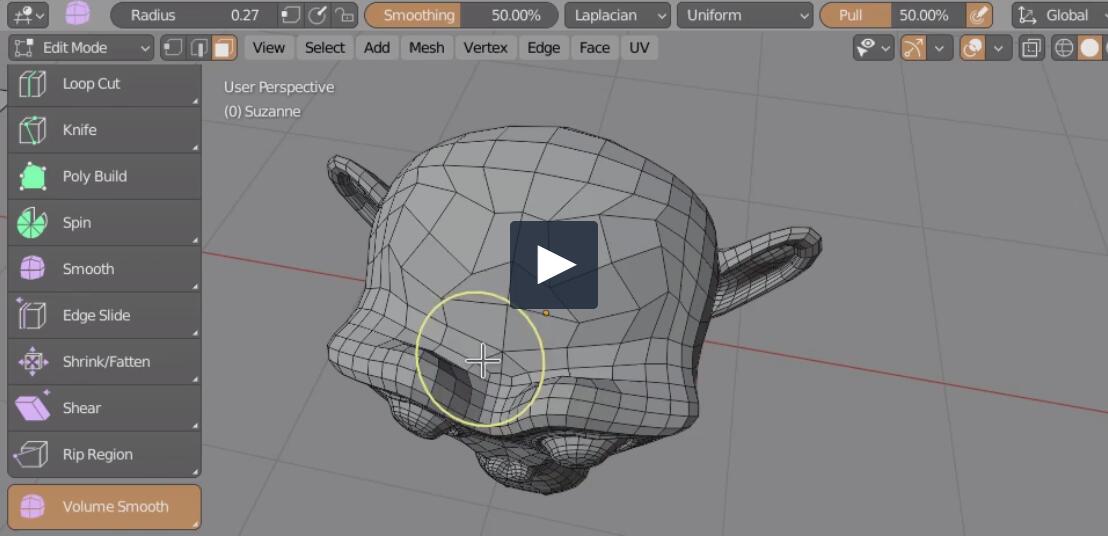1108x536 pixels.
Task: Open the Vertex menu
Action: click(485, 48)
